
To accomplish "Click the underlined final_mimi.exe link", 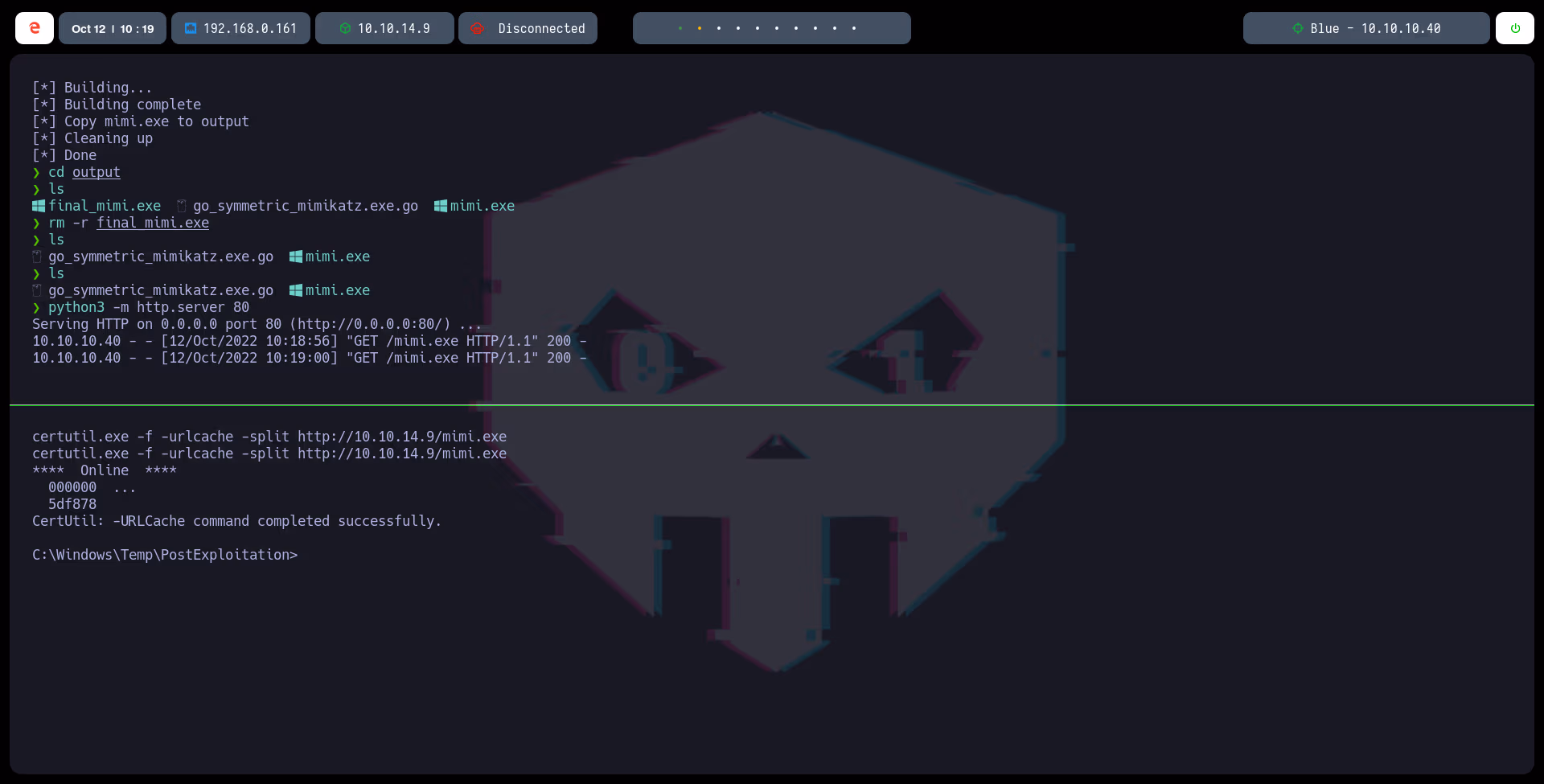I will pos(152,223).
